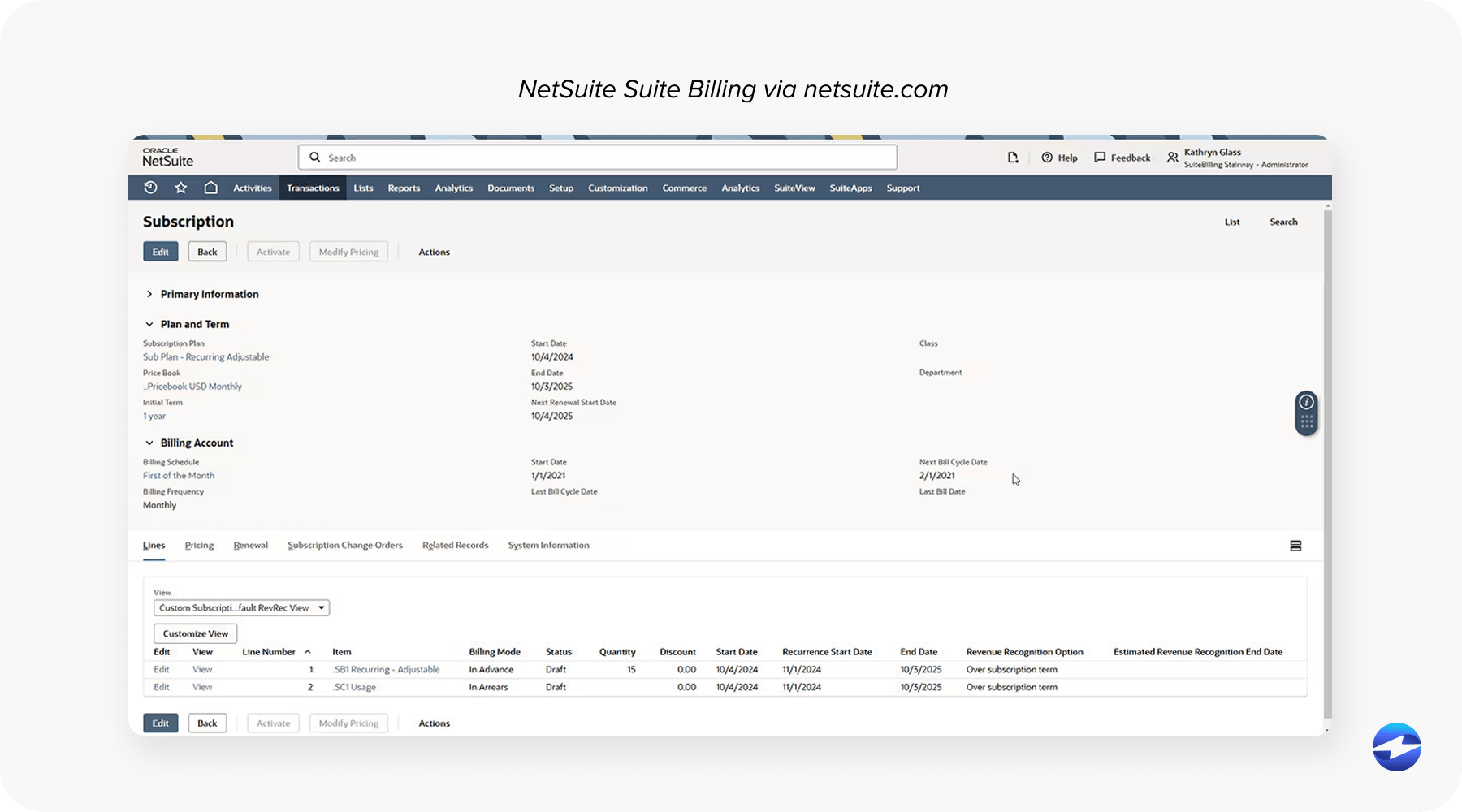Viewport: 1462px width, 812px height.
Task: Switch to the Related Records subtab
Action: click(455, 546)
